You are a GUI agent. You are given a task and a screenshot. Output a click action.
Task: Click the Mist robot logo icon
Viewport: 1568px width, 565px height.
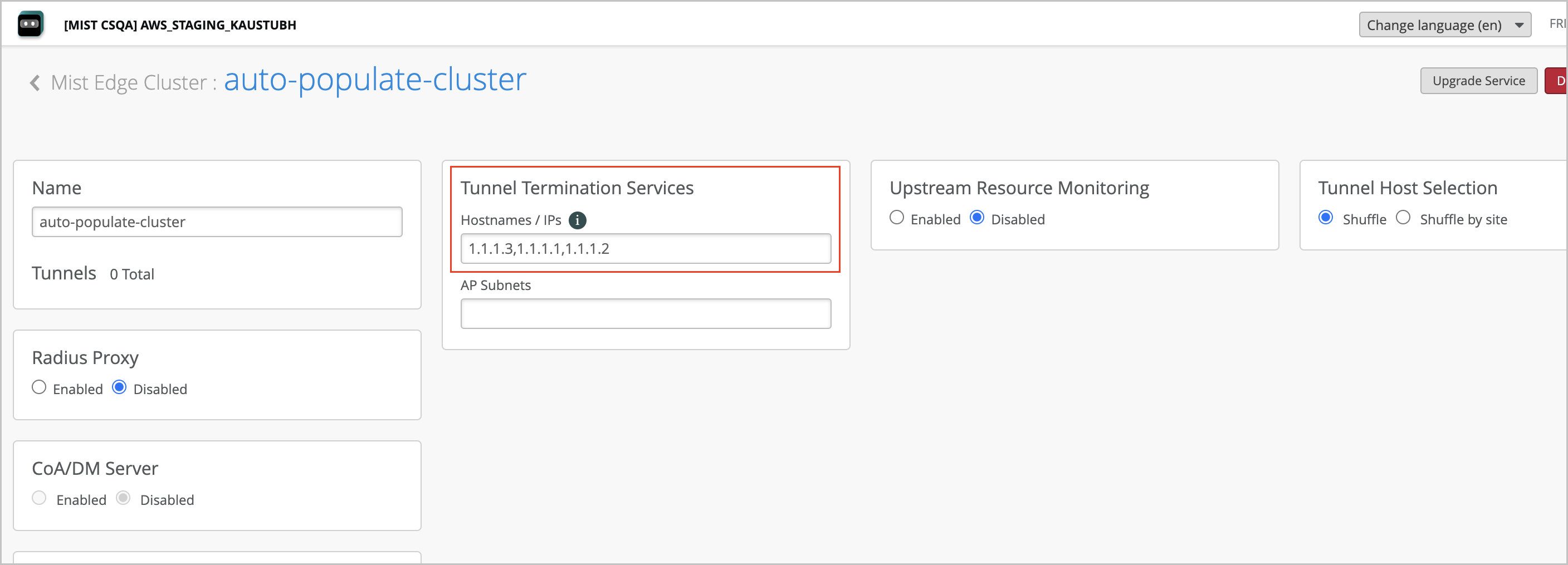[x=30, y=24]
